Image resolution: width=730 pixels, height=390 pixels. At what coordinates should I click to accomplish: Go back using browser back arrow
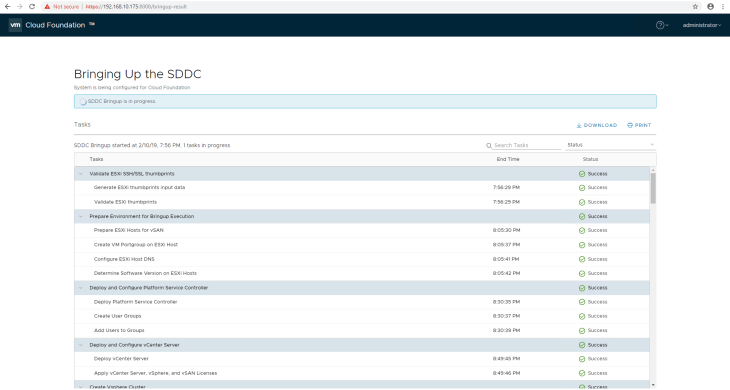(x=7, y=7)
